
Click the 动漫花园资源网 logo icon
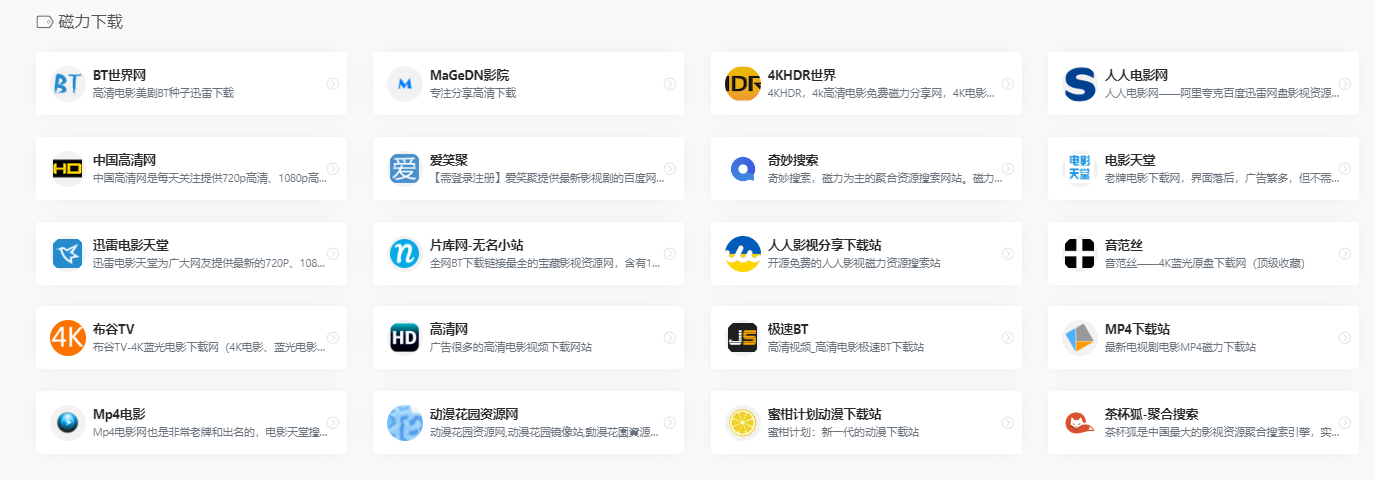click(405, 423)
